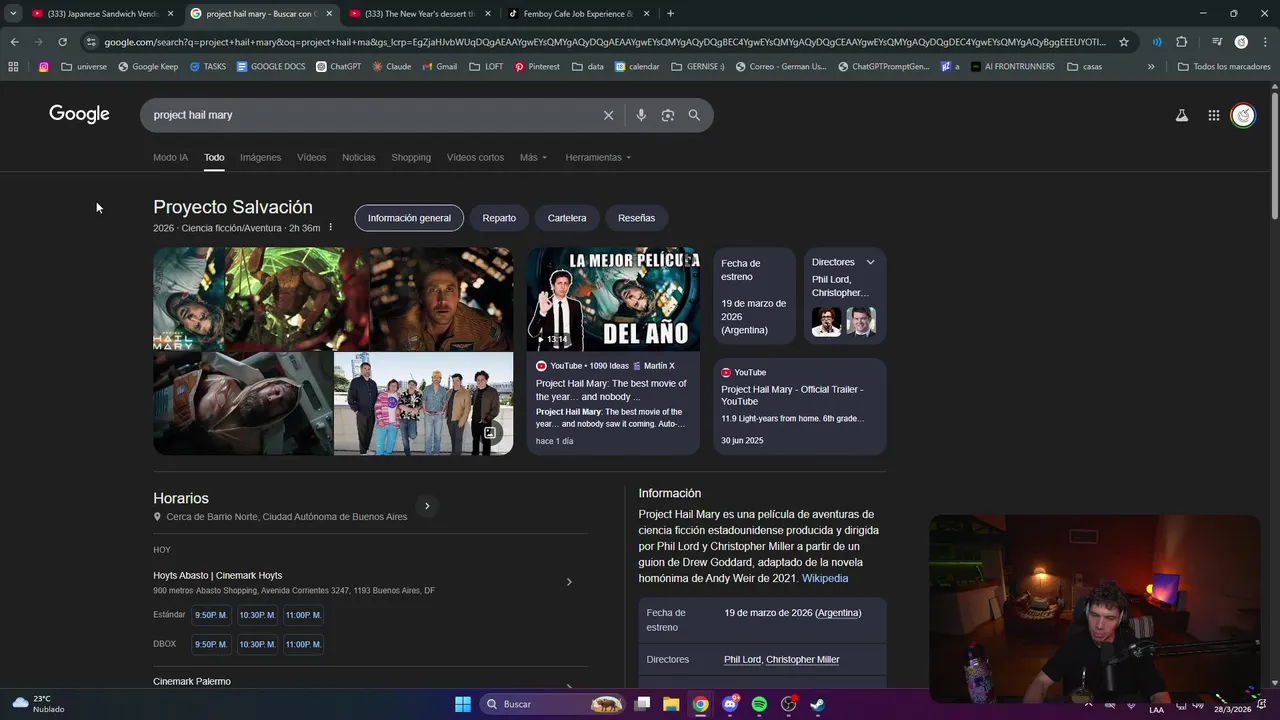Open the ChatGPT bookmark
Screen dimensions: 1280x720
339,67
